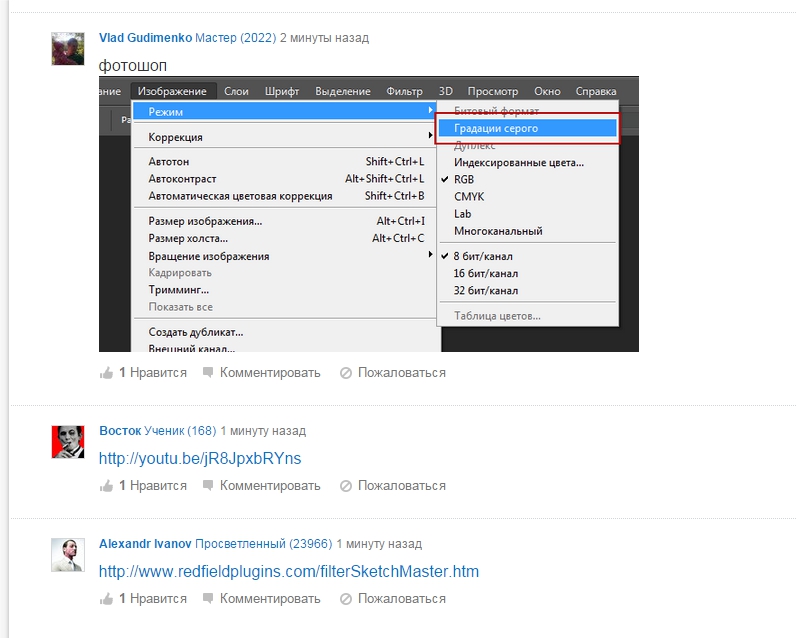Open the Изображение menu in Photoshop
Viewport: 796px width, 638px height.
[x=173, y=91]
